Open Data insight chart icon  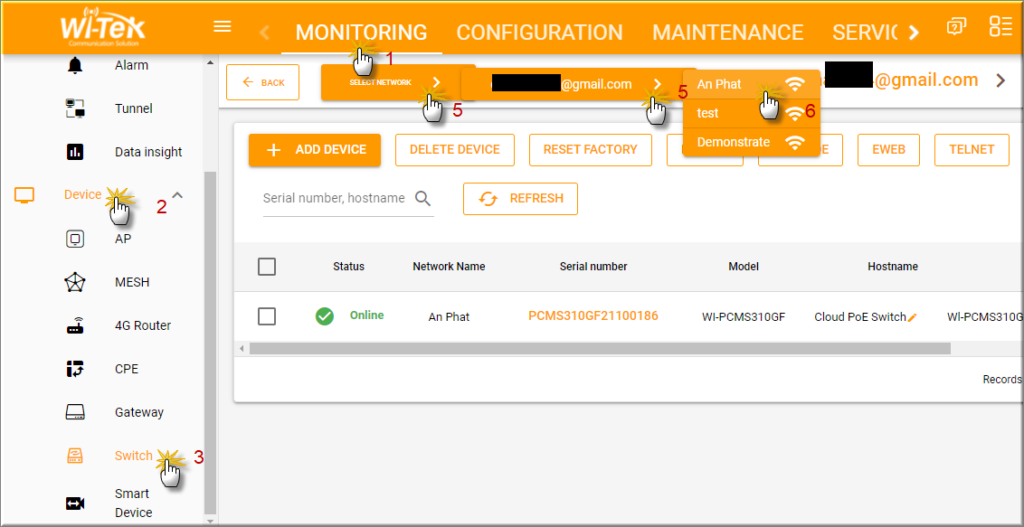[x=75, y=152]
